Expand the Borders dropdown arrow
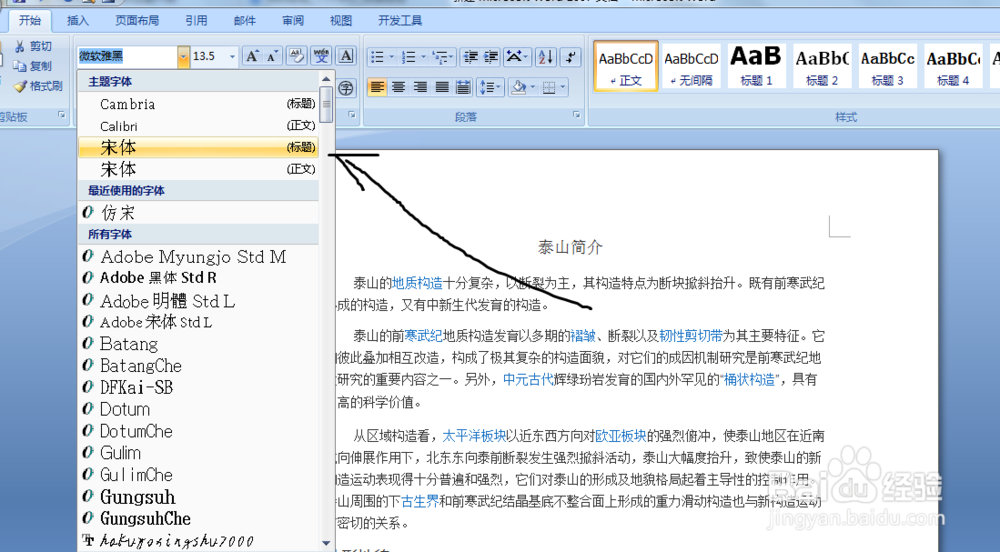1000x552 pixels. [562, 87]
